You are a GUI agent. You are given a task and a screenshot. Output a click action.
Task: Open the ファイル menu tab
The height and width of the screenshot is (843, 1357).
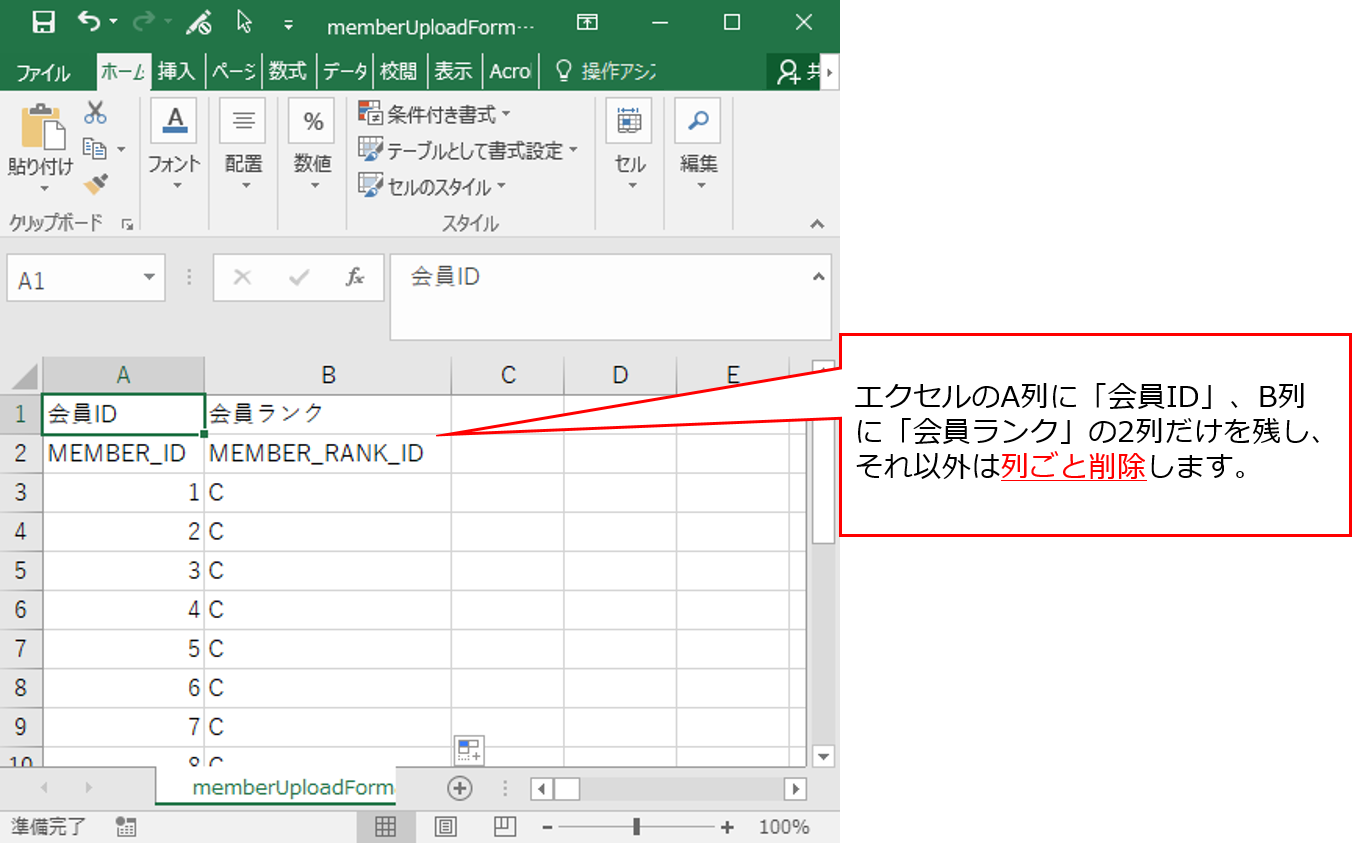[43, 72]
